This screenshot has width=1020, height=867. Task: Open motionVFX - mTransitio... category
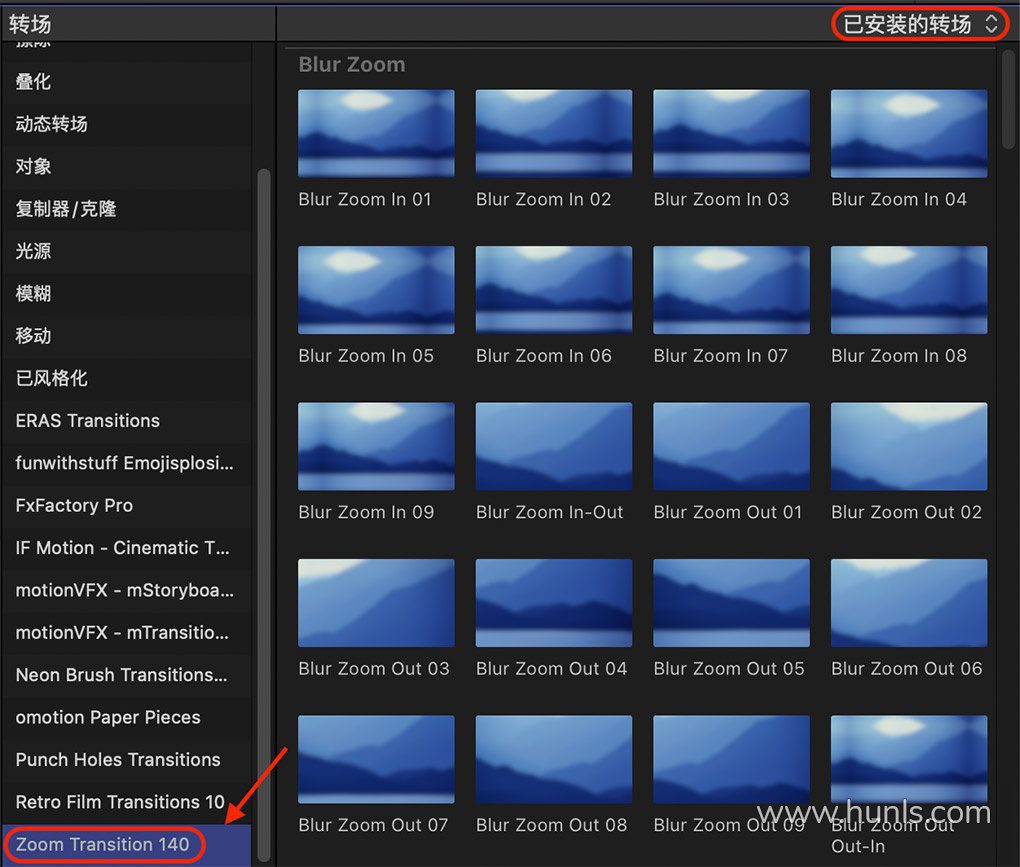coord(126,632)
